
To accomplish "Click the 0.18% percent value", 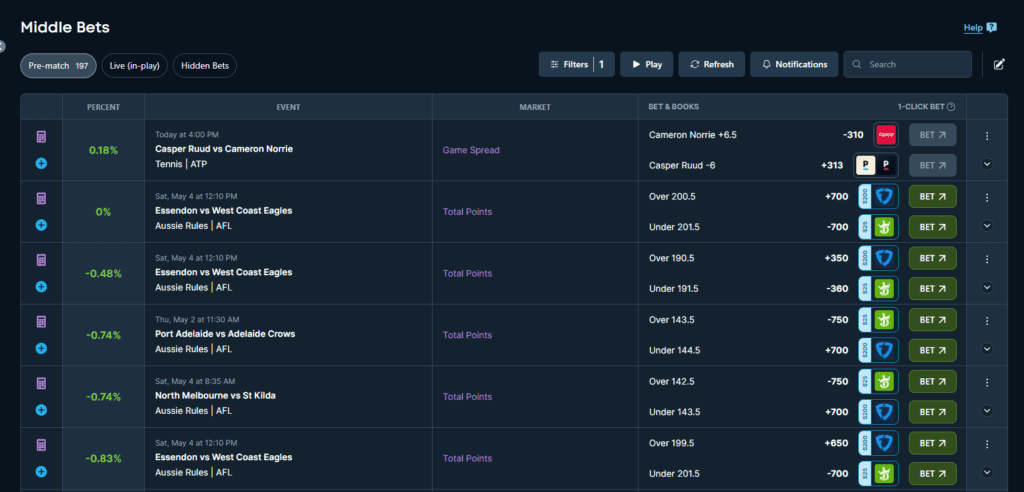I will (103, 150).
